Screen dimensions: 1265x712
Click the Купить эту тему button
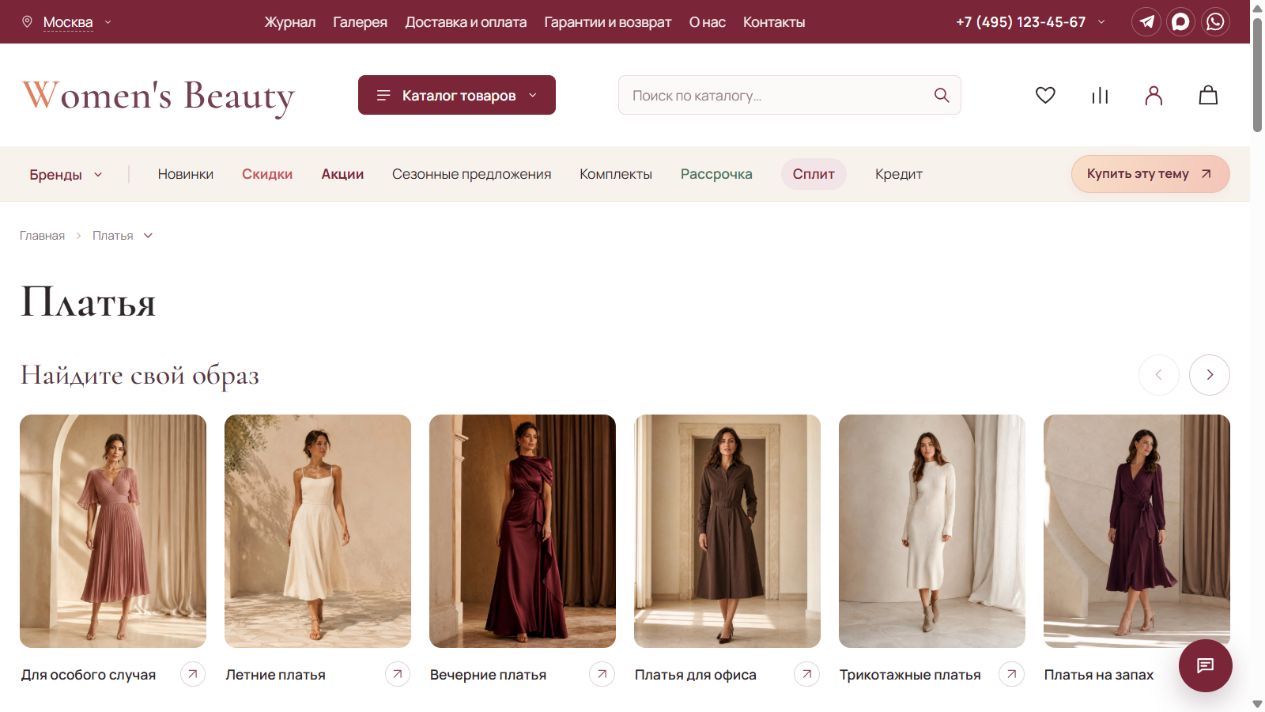coord(1150,174)
